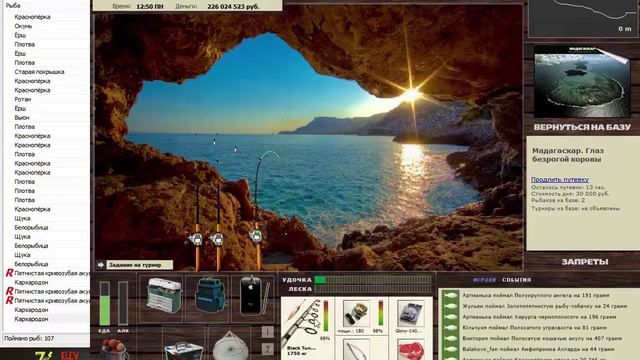Select Старая покрышка in the fish list
Image resolution: width=640 pixels, height=360 pixels.
pyautogui.click(x=39, y=72)
